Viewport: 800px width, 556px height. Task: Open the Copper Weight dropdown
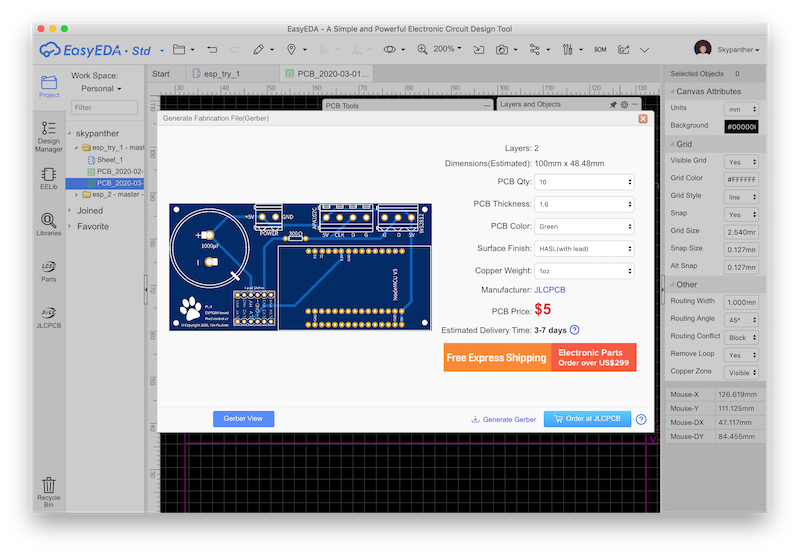click(584, 271)
